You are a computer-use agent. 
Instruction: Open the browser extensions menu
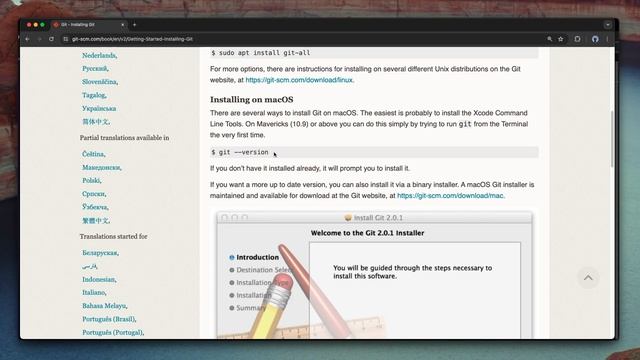(x=577, y=39)
